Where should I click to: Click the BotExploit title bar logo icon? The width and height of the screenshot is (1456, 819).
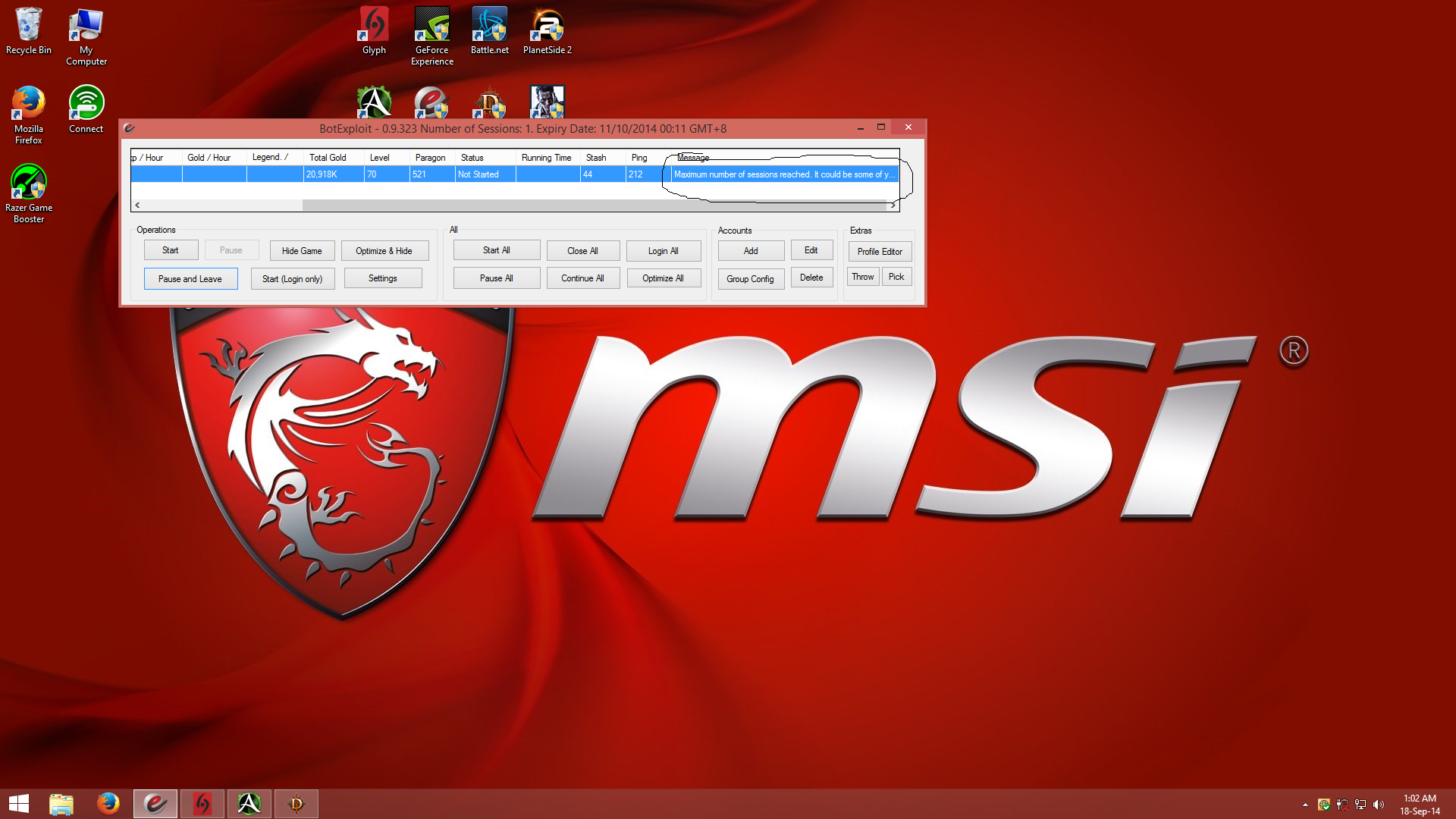point(130,128)
